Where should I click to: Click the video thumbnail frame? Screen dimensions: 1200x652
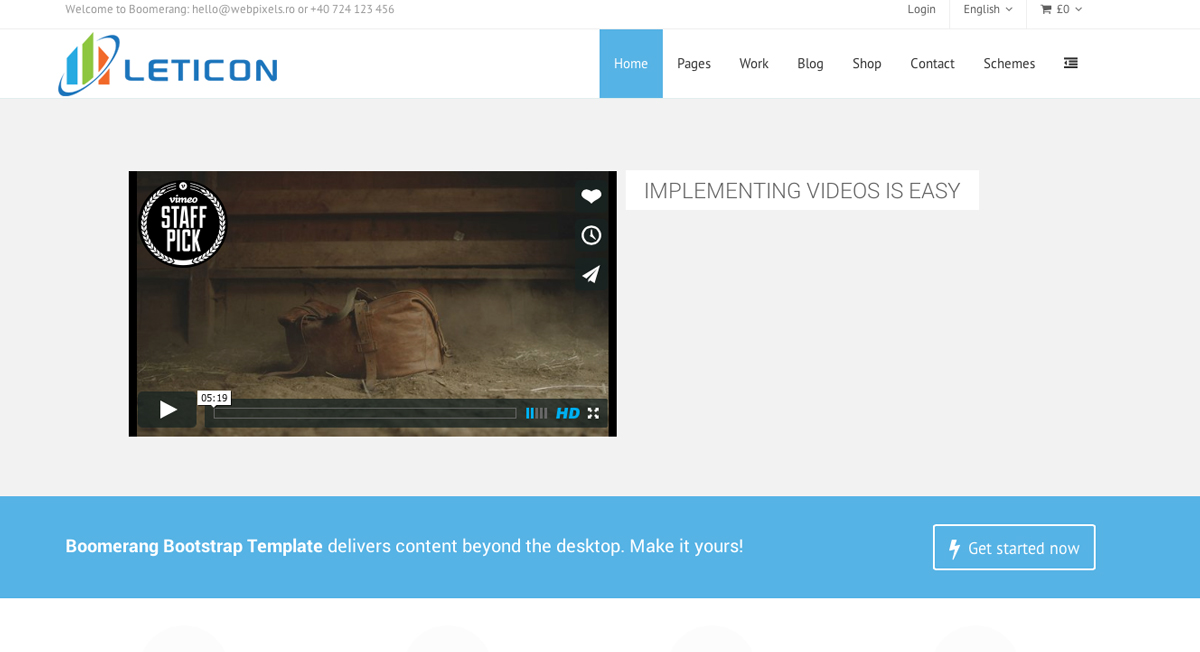(x=372, y=303)
